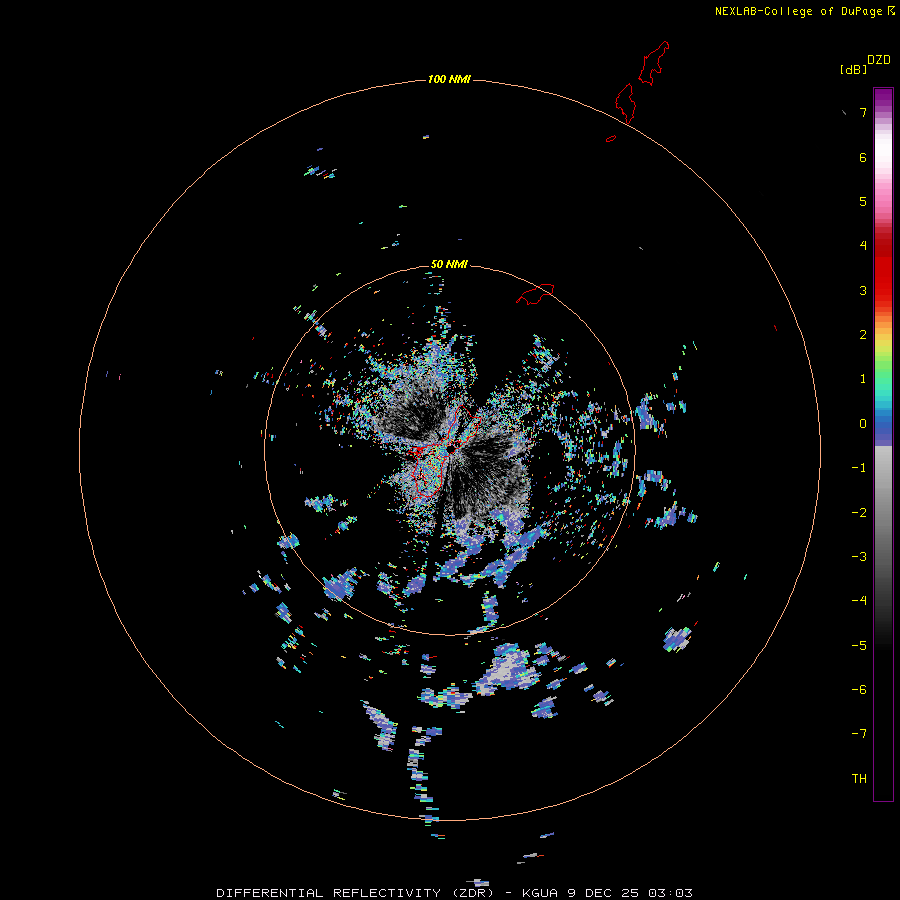Viewport: 900px width, 900px height.
Task: Click the radar site center dot
Action: (x=451, y=449)
